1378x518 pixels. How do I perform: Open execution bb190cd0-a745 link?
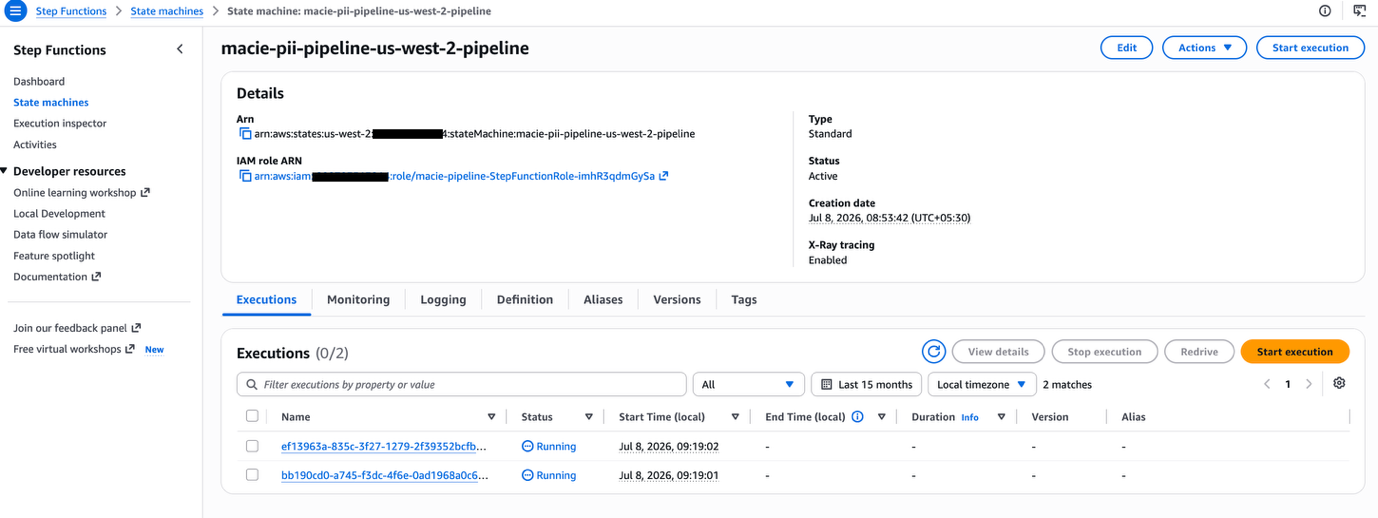384,476
